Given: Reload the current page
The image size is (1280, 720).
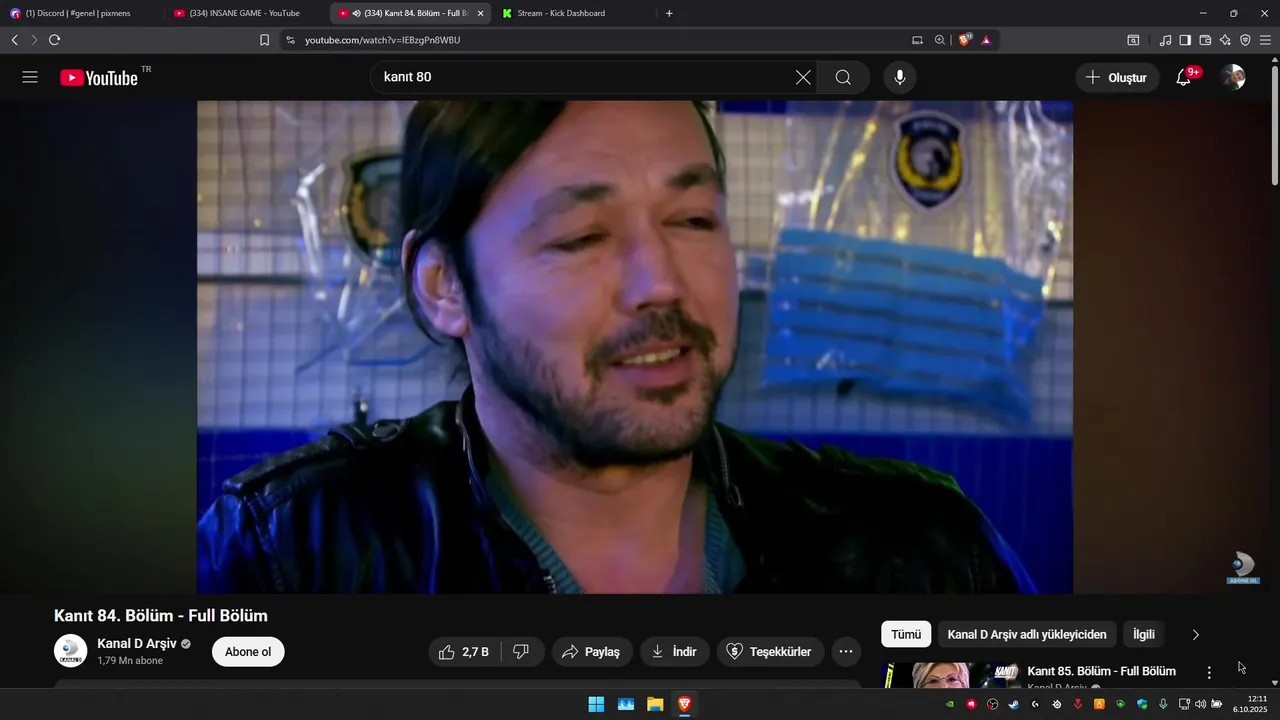Looking at the screenshot, I should [x=54, y=40].
